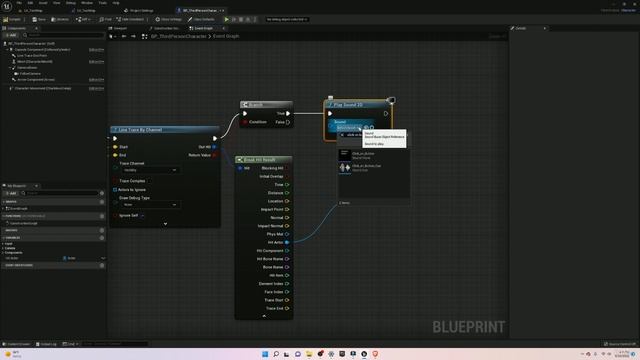The width and height of the screenshot is (640, 360).
Task: Open the debug object selector dropdown
Action: pyautogui.click(x=287, y=19)
